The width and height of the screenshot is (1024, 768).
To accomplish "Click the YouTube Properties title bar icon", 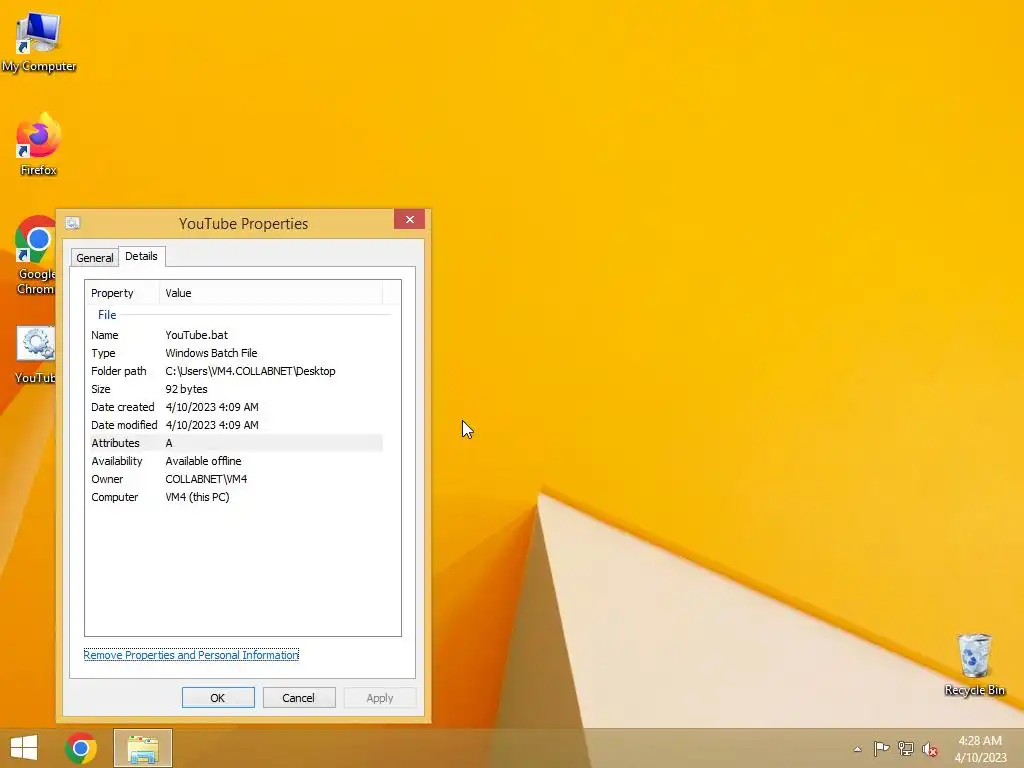I will coord(72,223).
